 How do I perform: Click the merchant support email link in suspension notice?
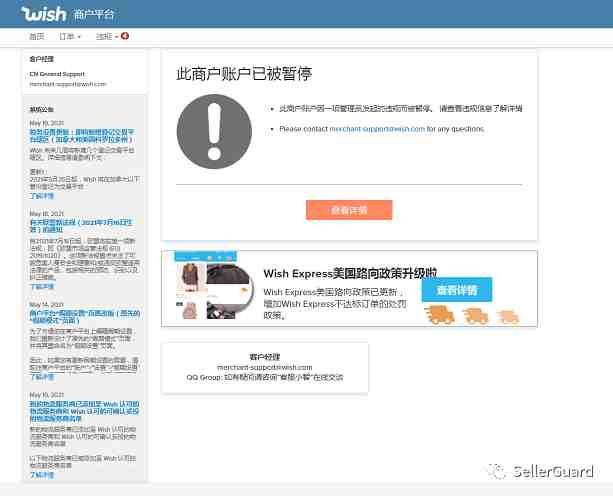pyautogui.click(x=377, y=129)
